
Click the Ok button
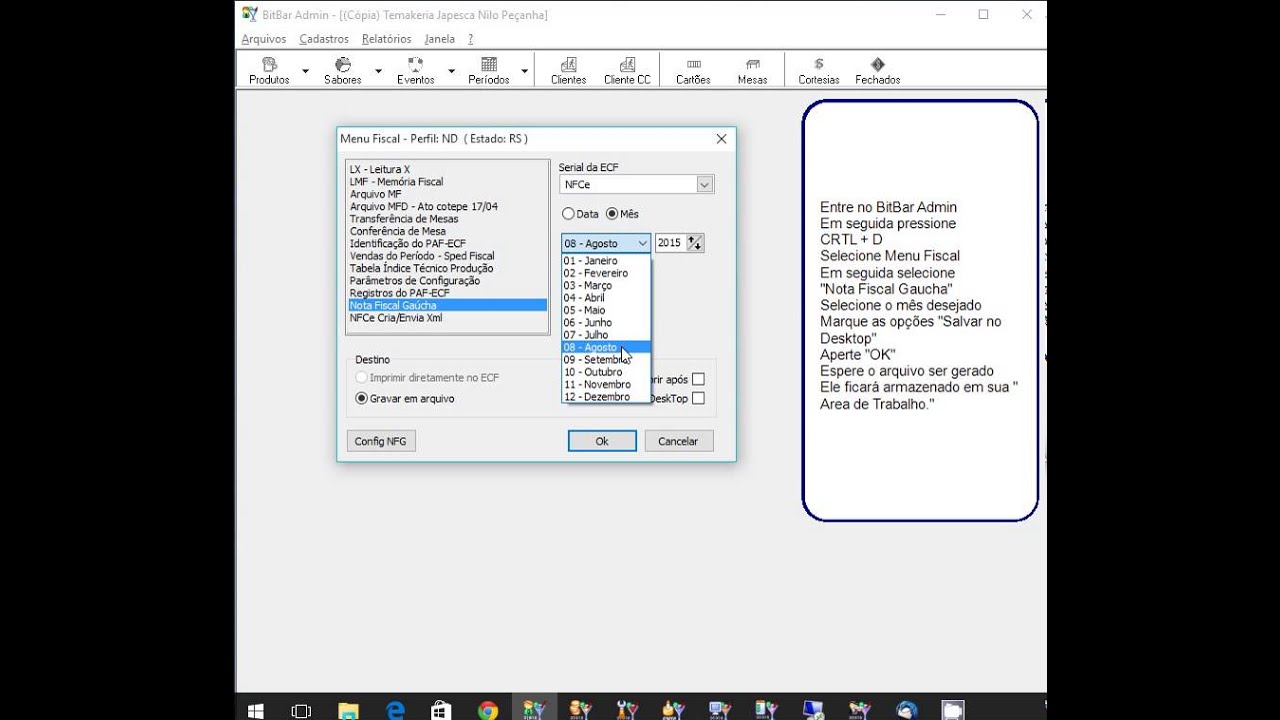[602, 441]
